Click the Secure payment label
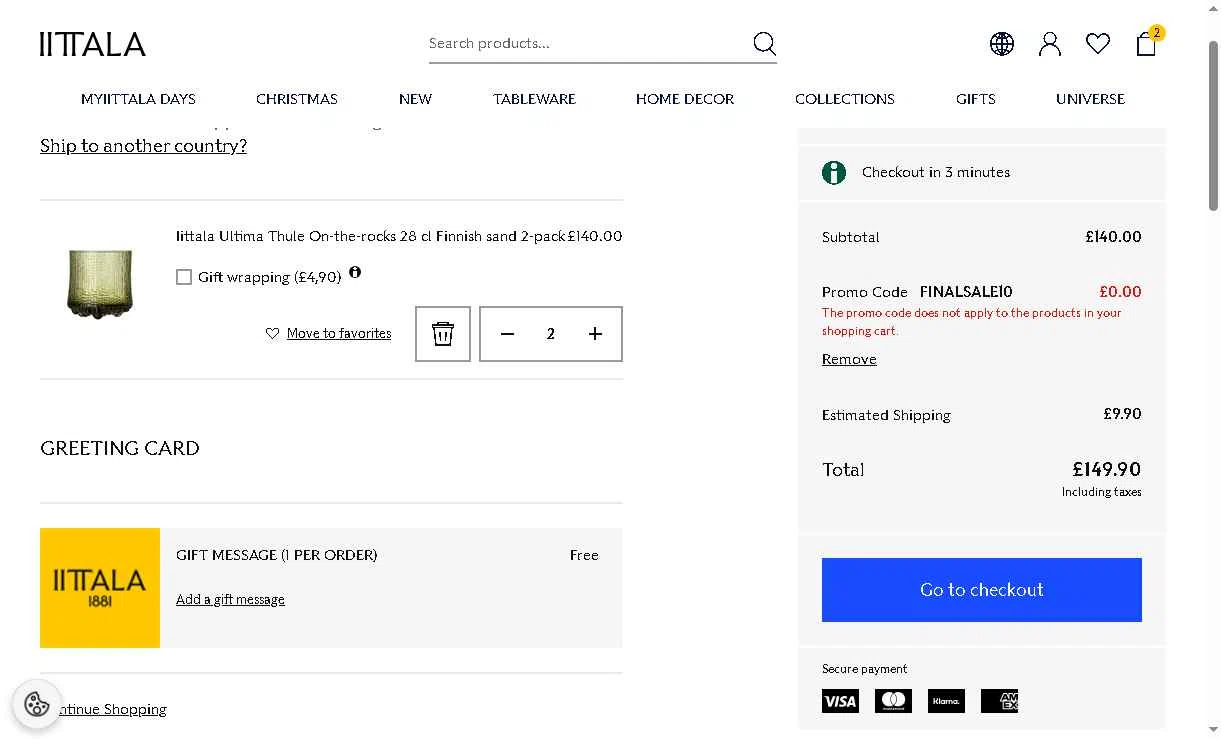The width and height of the screenshot is (1221, 739). (865, 669)
